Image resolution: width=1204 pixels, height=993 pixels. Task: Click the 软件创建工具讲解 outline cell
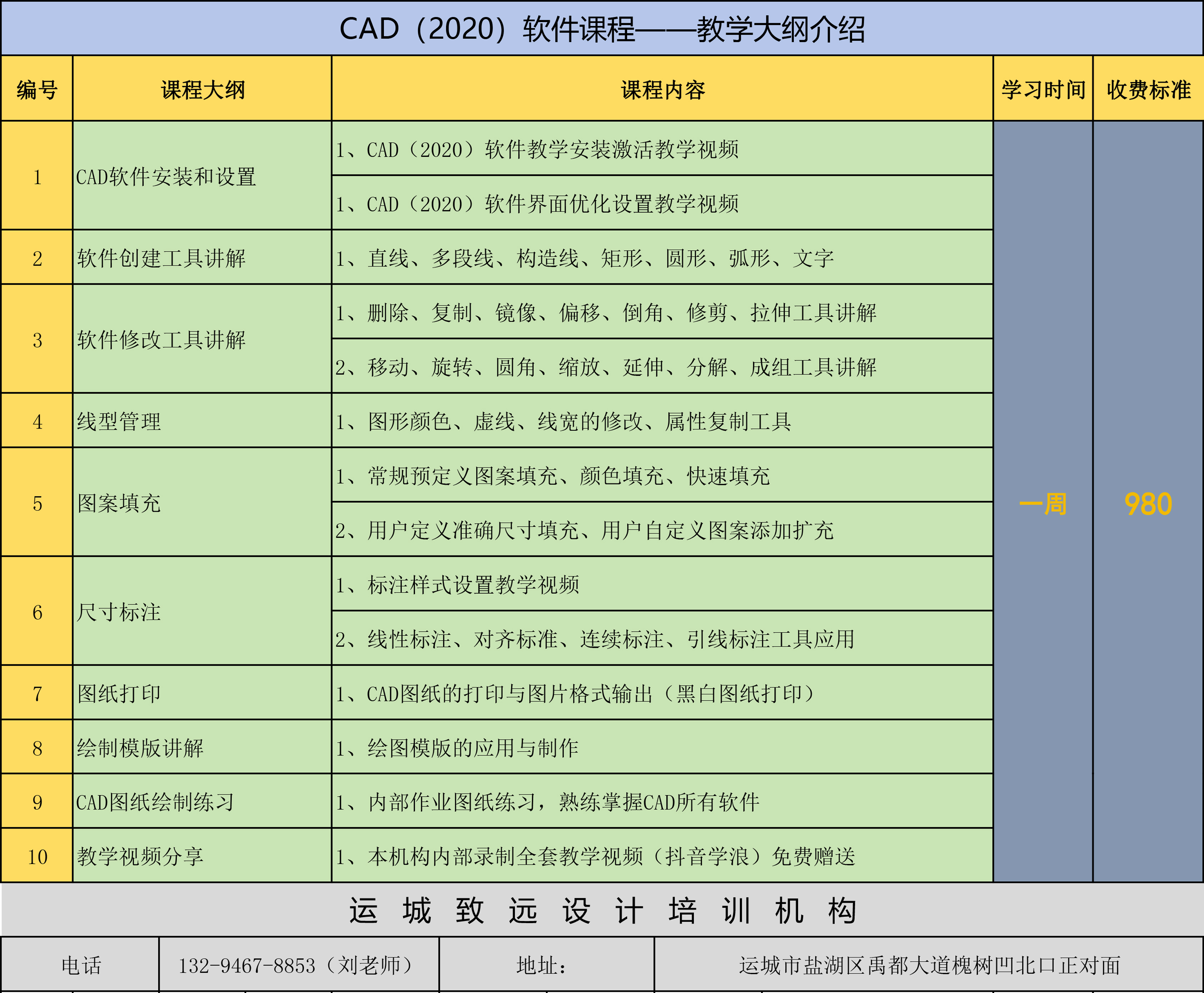[161, 259]
